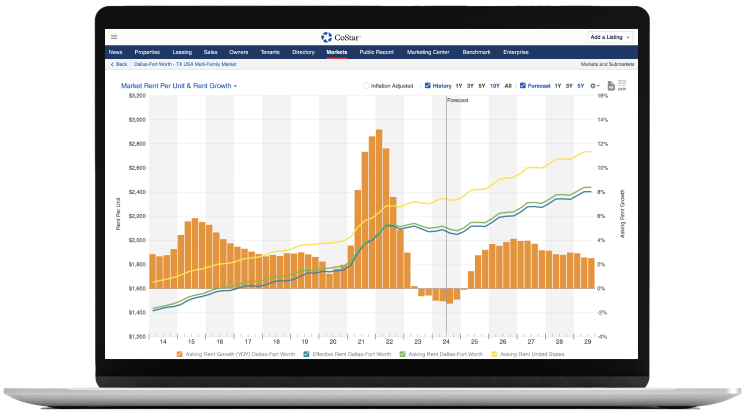Open the Add a Listing dropdown

tap(610, 37)
